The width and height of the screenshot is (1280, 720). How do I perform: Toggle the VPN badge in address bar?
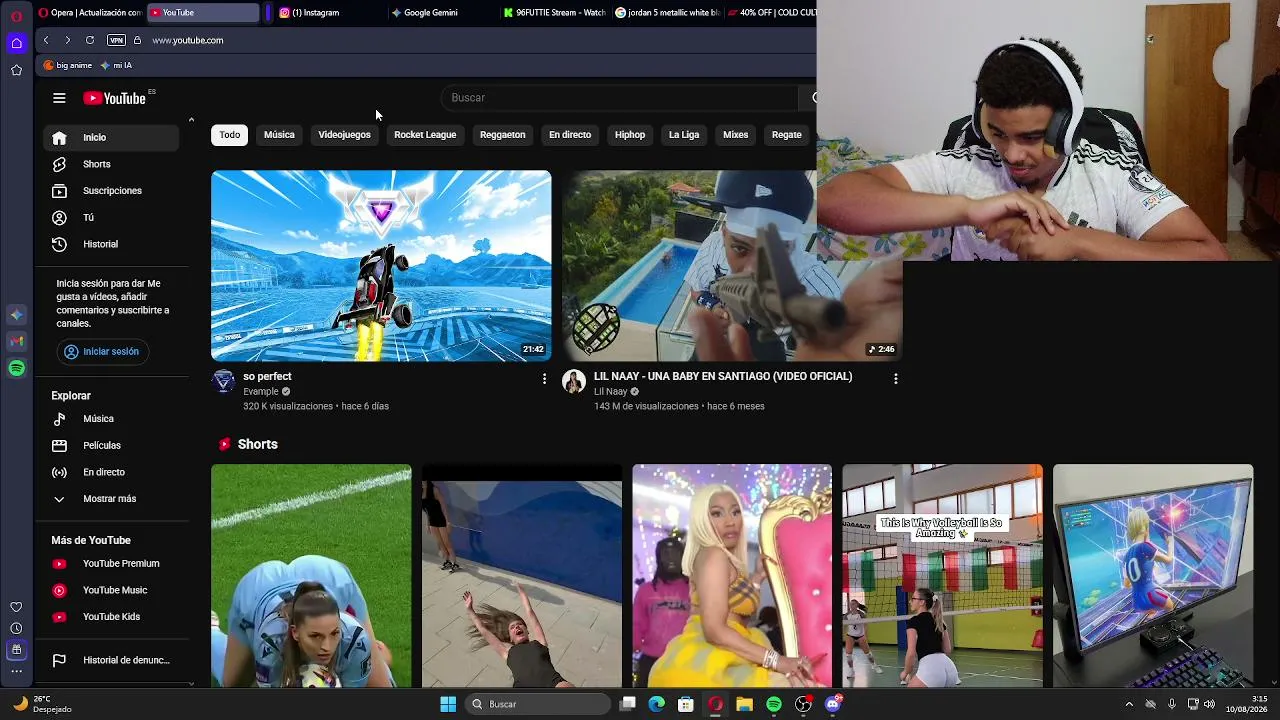click(x=116, y=40)
